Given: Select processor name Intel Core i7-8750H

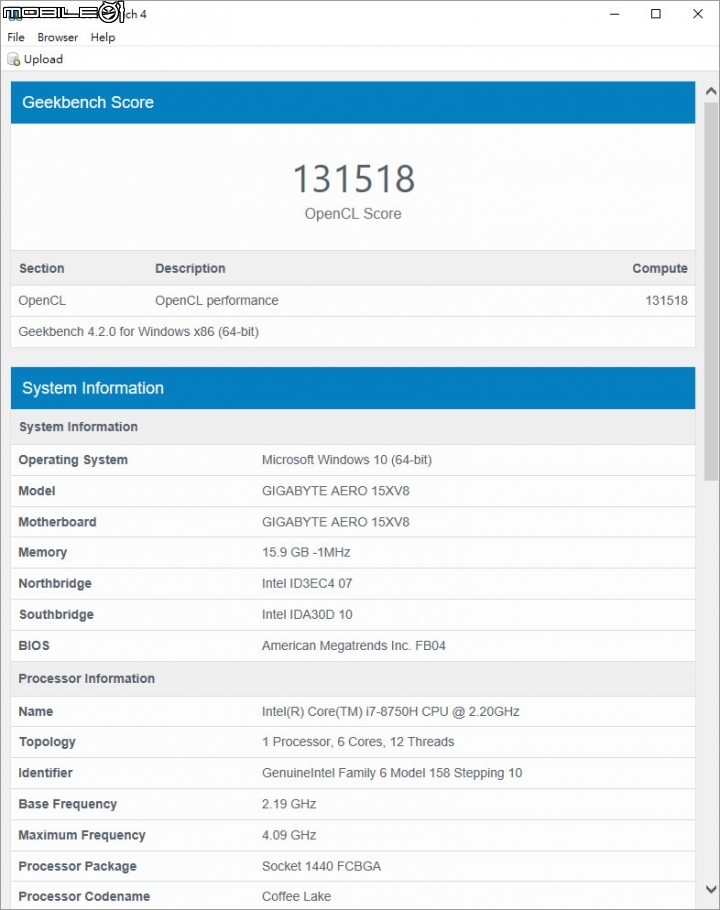Looking at the screenshot, I should [390, 712].
